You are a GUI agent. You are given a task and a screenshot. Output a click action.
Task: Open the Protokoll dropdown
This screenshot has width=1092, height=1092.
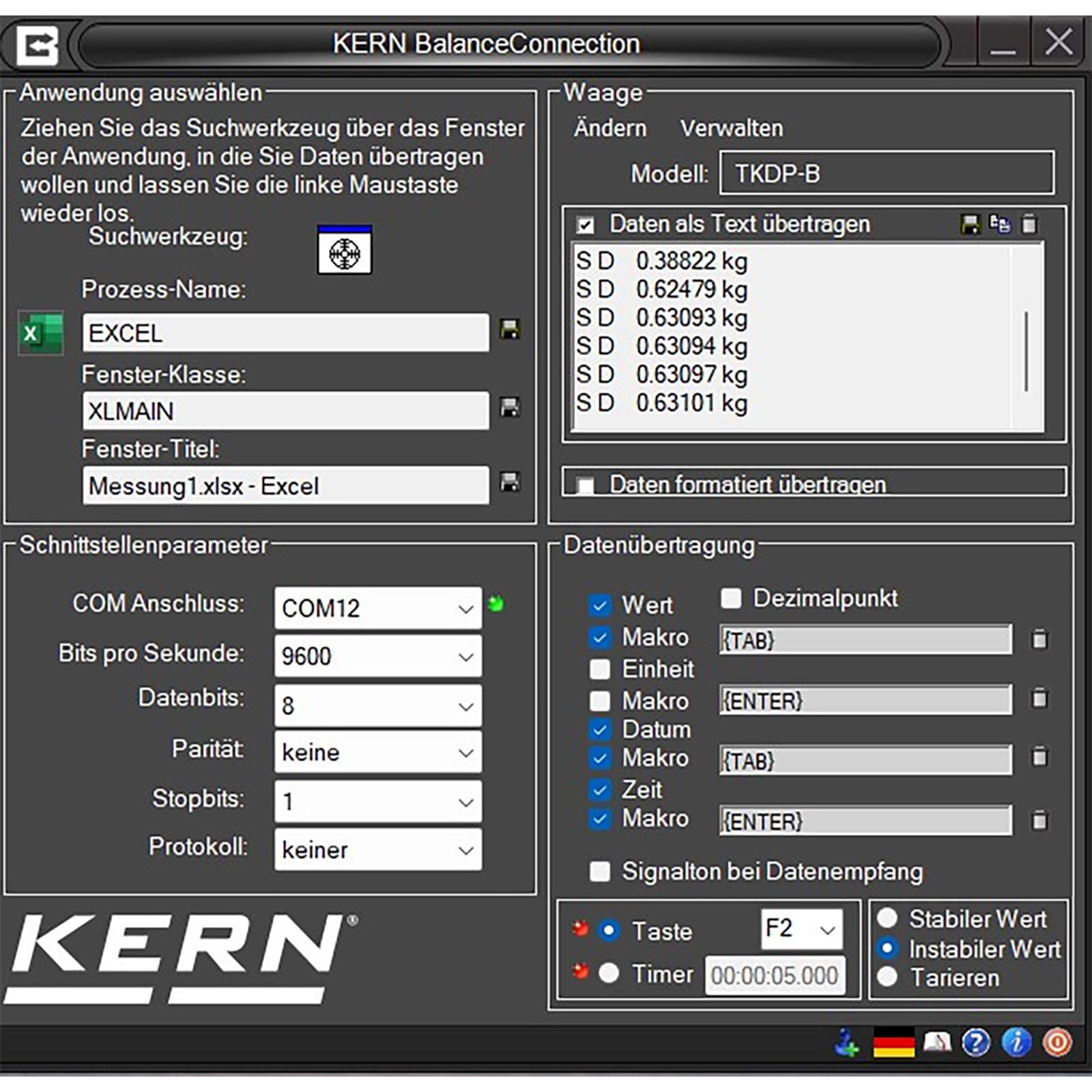(378, 850)
